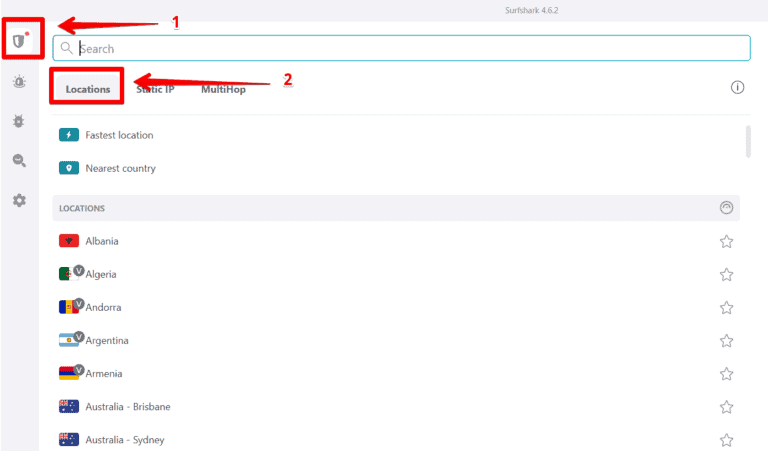Star Australia - Brisbane as favorite
The image size is (768, 451).
727,407
